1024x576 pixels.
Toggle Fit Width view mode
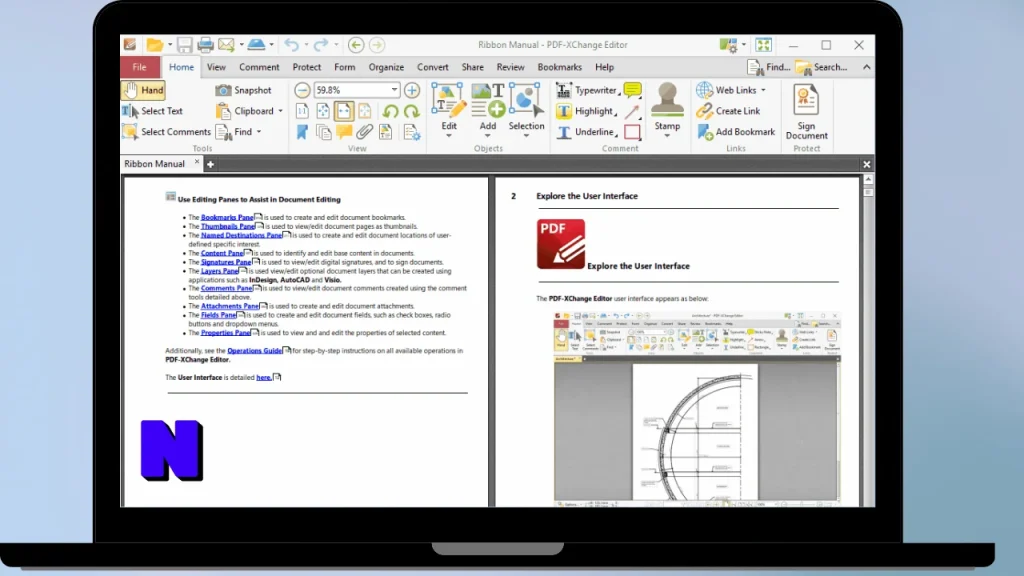[344, 111]
